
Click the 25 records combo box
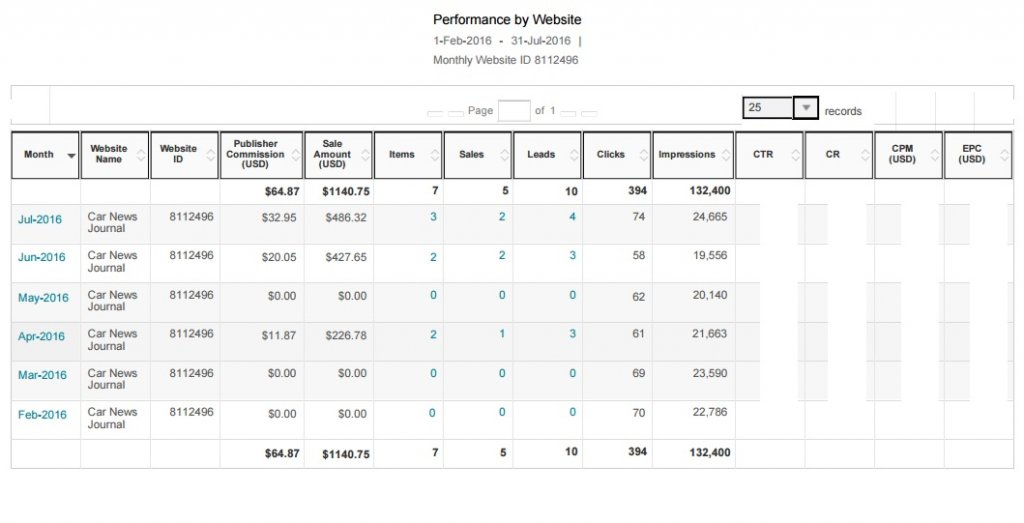[768, 108]
